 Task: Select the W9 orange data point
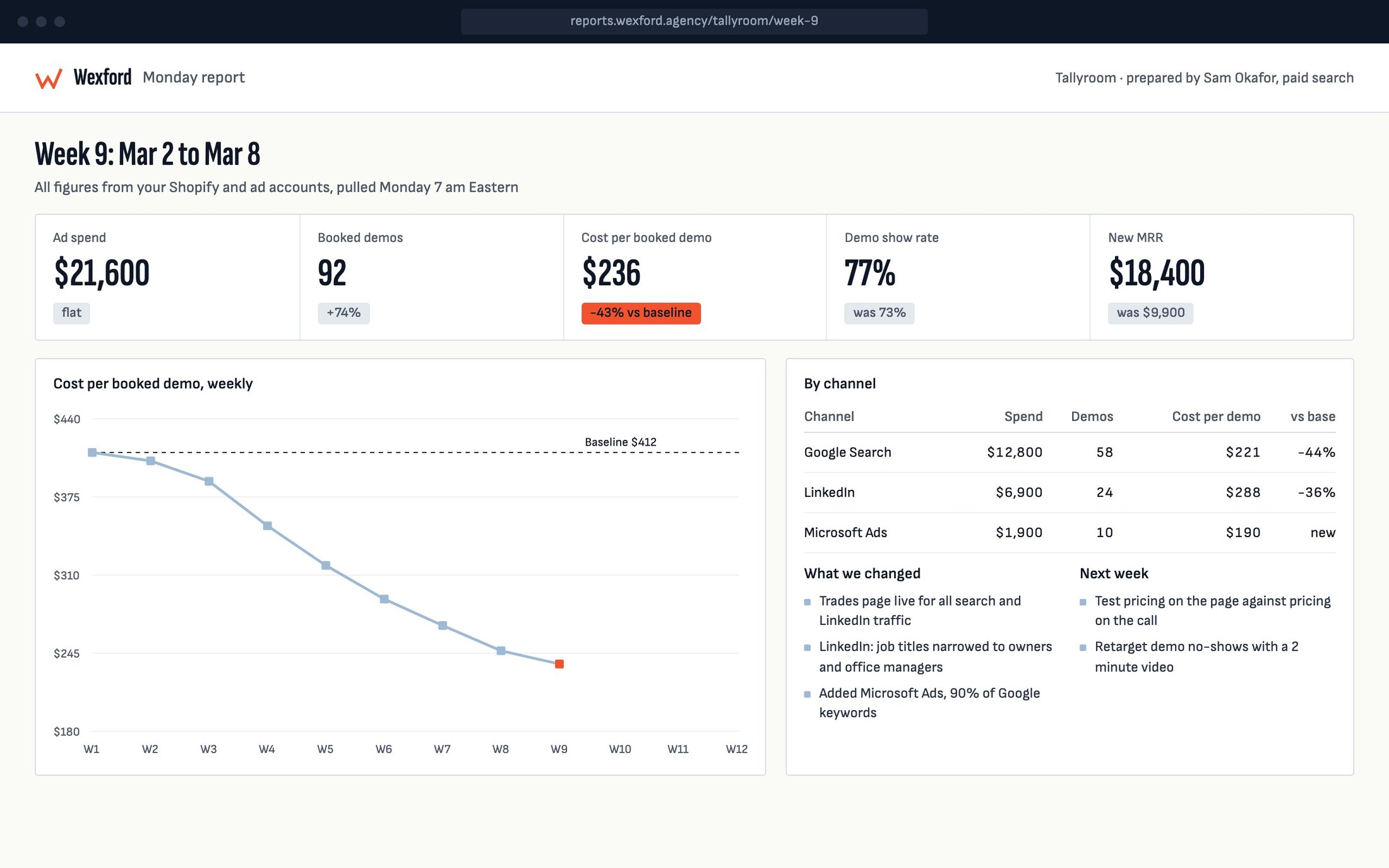tap(559, 664)
